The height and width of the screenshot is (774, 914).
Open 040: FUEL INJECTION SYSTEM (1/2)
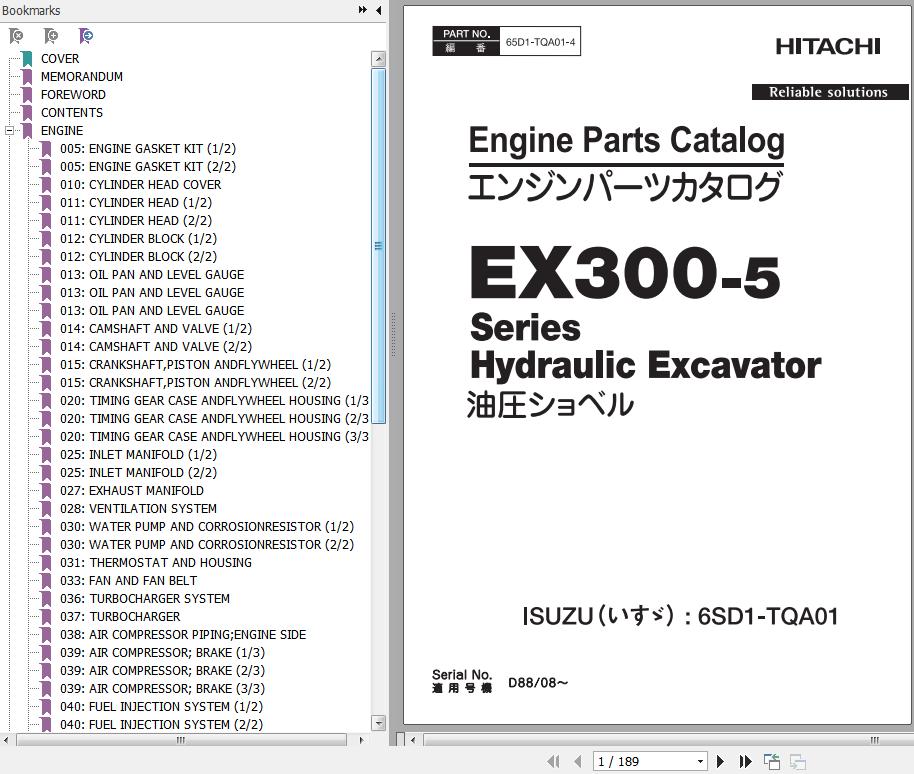coord(161,708)
